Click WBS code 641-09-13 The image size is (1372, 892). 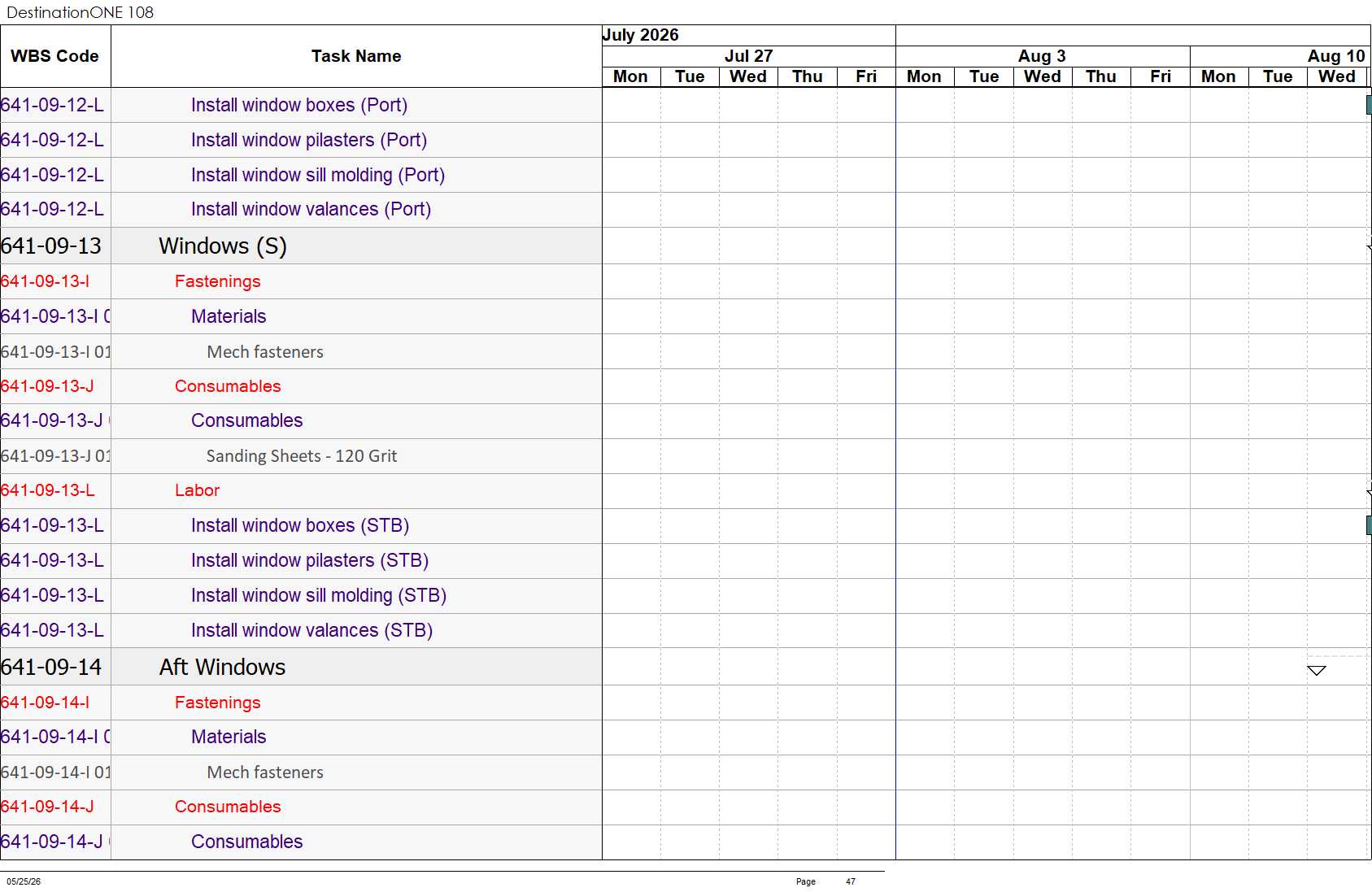[x=51, y=246]
